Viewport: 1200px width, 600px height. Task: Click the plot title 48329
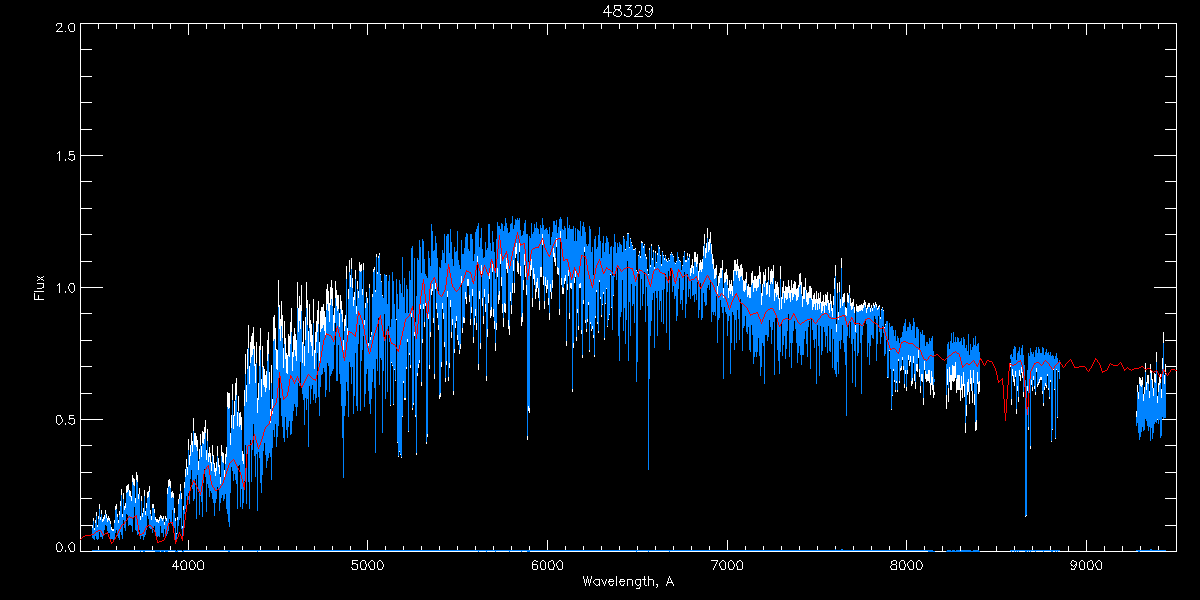pos(627,11)
